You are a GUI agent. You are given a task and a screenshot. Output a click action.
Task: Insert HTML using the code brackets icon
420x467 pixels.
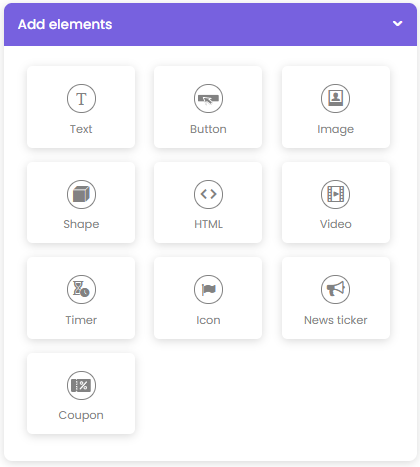[208, 194]
